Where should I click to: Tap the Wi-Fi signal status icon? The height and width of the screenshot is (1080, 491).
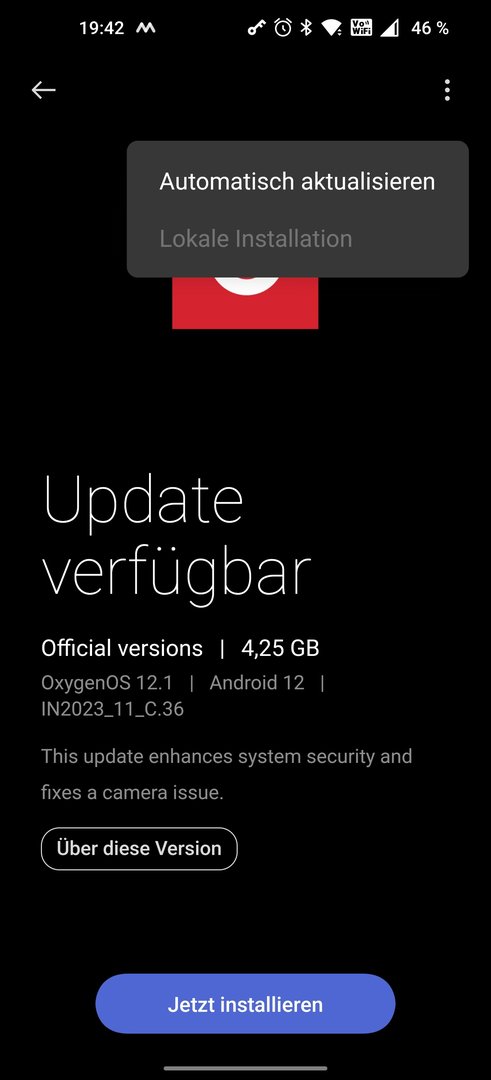(x=333, y=28)
